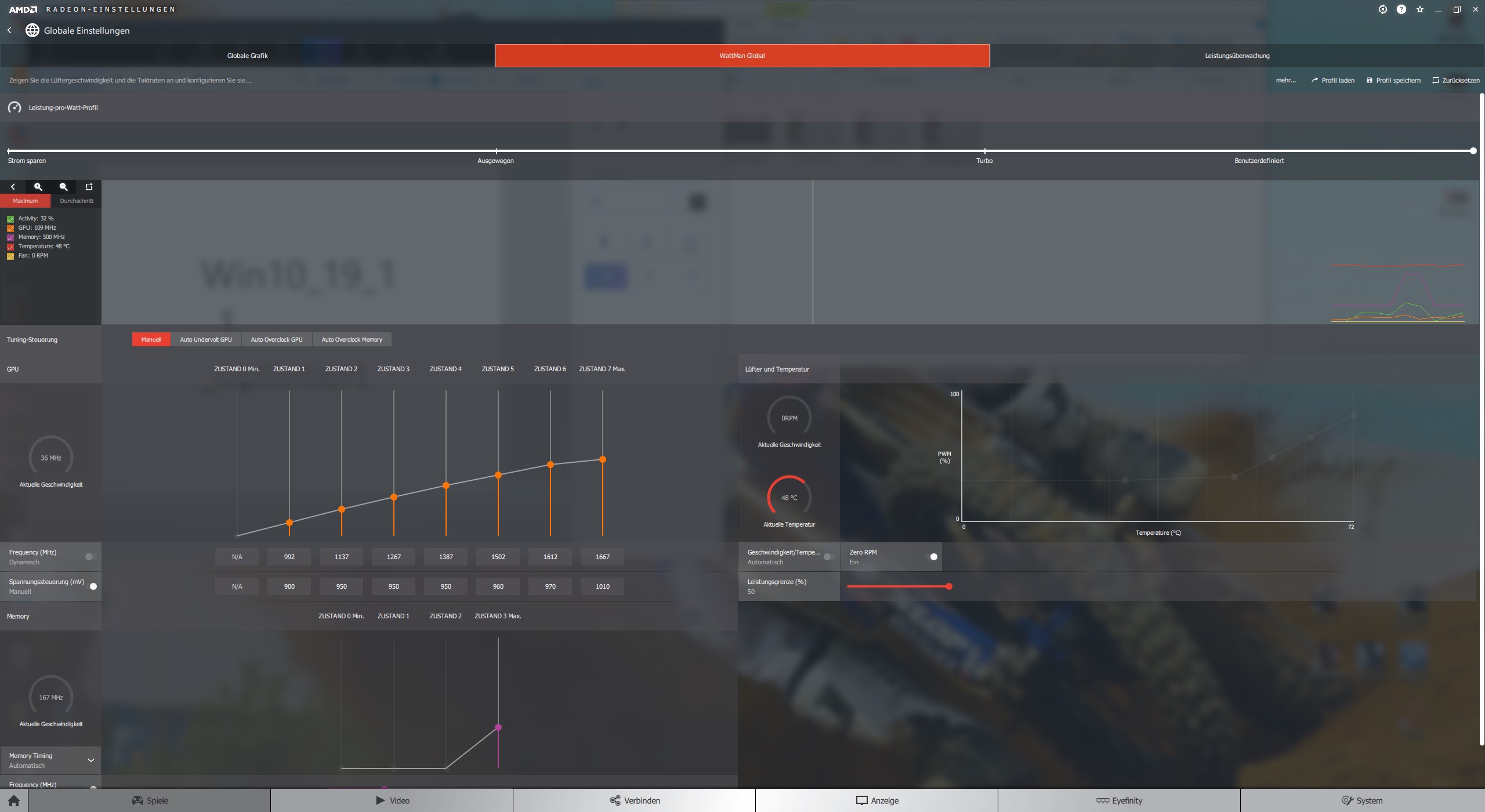Viewport: 1485px width, 812px height.
Task: Click the Zustand 7 frequency field 1667
Action: 602,557
